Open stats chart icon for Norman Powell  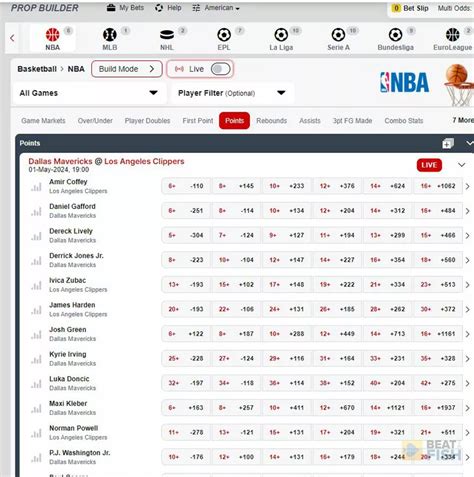point(36,434)
